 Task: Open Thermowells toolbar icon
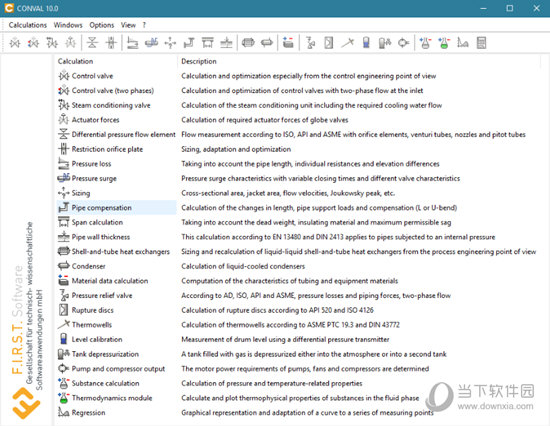[x=348, y=43]
